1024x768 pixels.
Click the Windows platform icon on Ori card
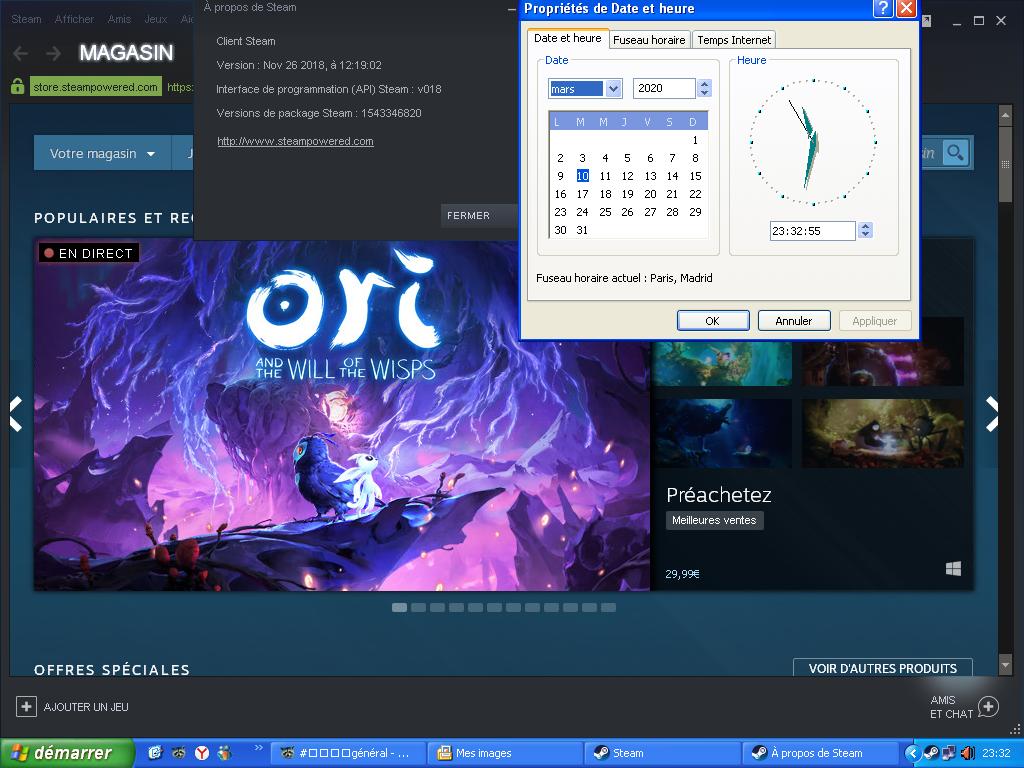tap(953, 569)
